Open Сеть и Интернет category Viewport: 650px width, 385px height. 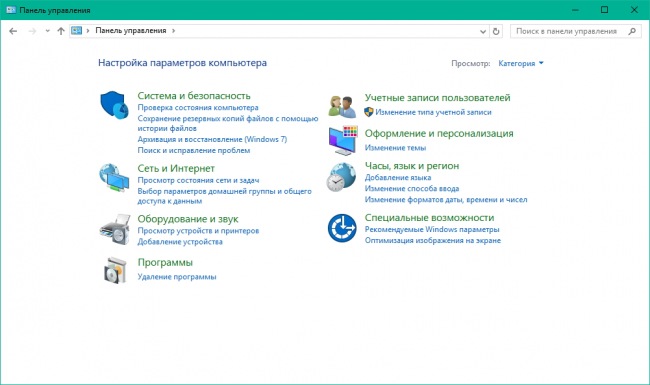176,168
